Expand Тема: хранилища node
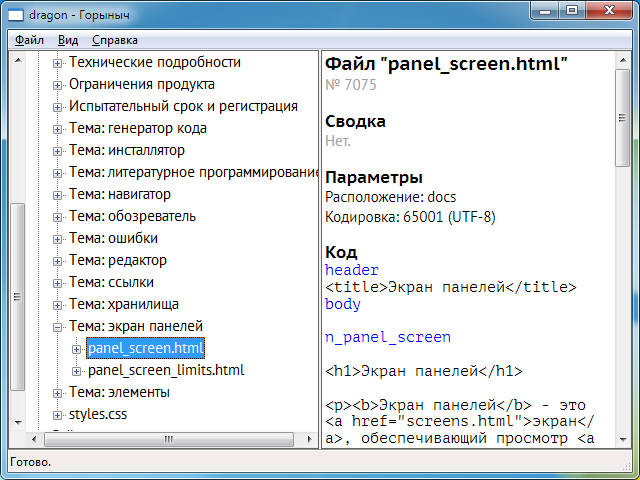This screenshot has width=640, height=480. pyautogui.click(x=58, y=306)
